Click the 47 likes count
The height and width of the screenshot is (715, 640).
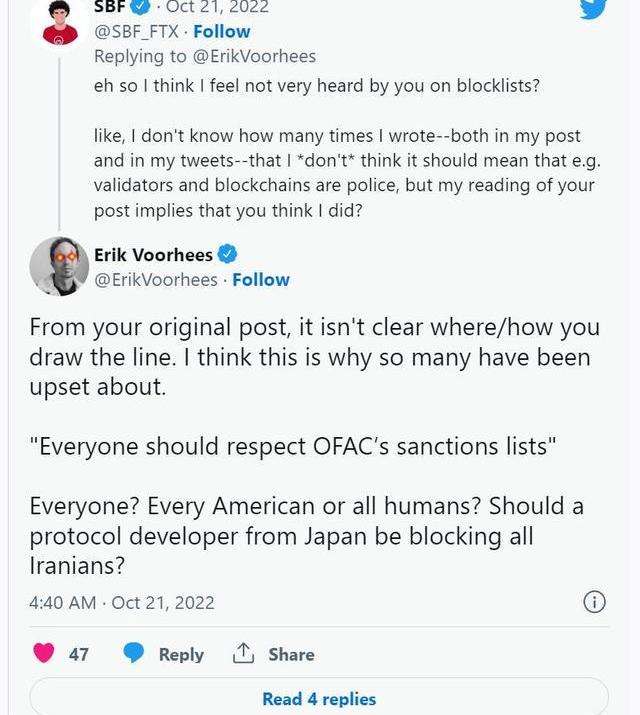(79, 654)
